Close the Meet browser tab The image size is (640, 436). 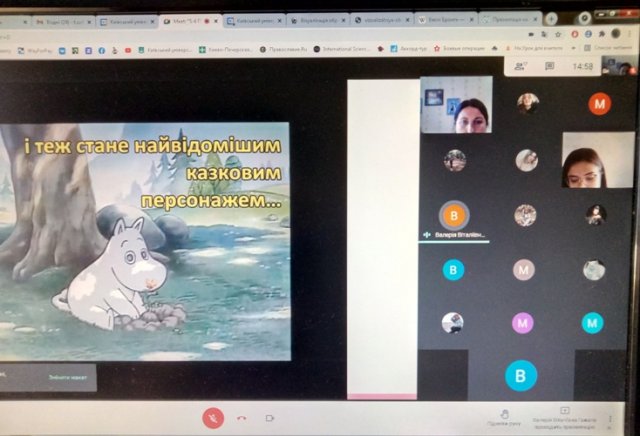coord(216,21)
